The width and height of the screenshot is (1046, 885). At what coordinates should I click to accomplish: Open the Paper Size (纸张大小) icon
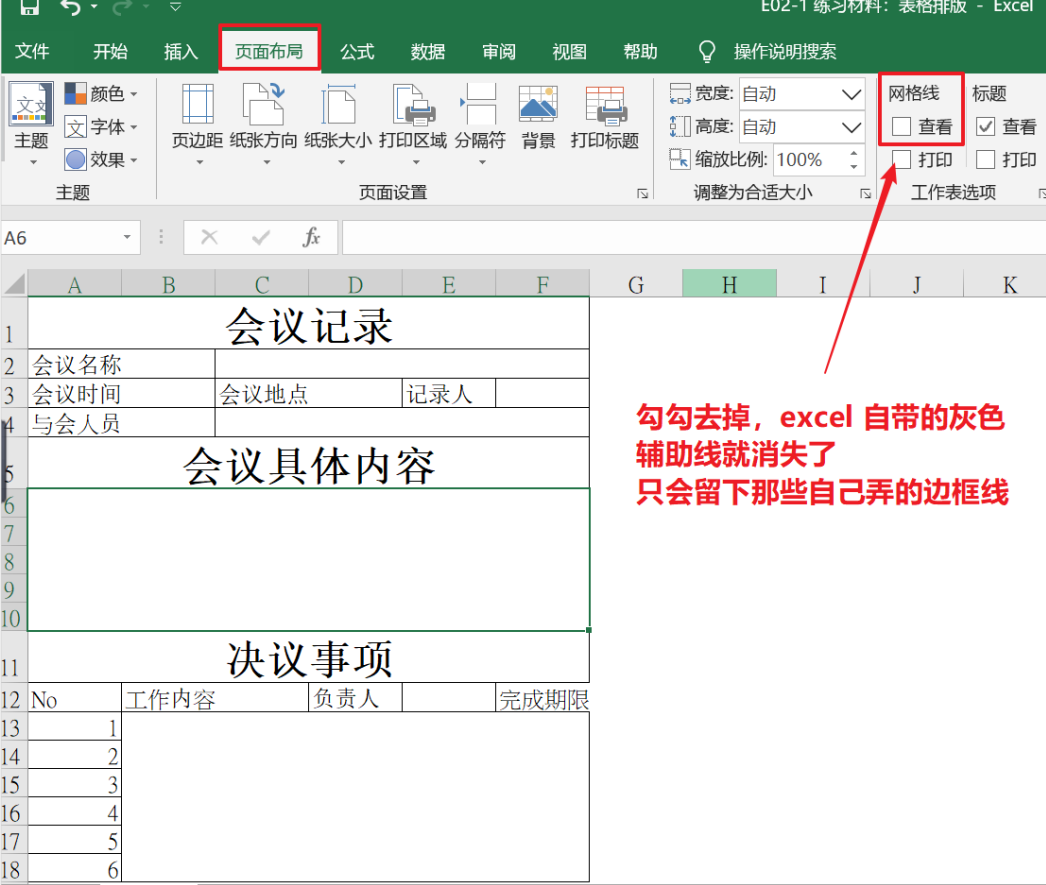click(338, 105)
